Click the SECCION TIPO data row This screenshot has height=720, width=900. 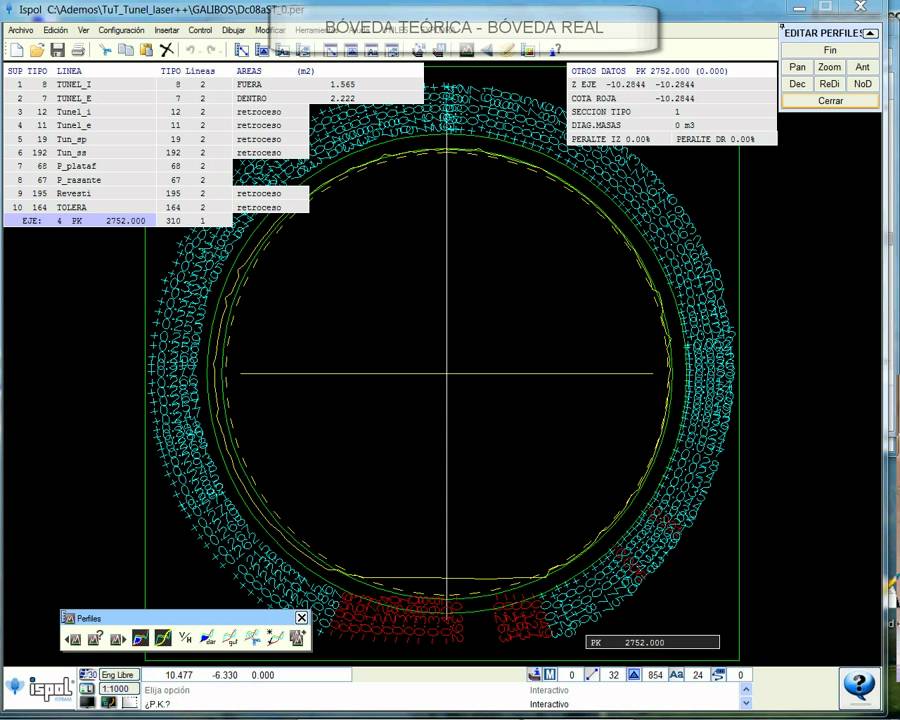pos(672,111)
